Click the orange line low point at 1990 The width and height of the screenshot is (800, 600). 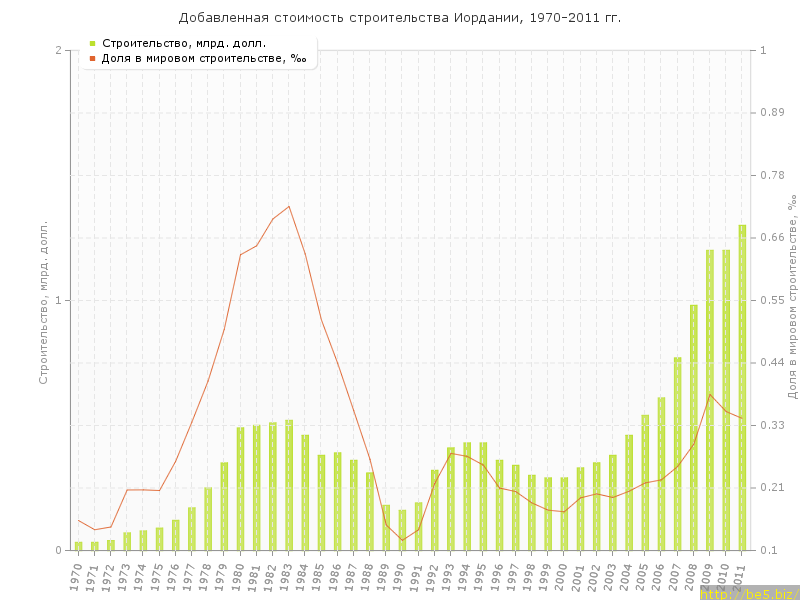point(402,540)
